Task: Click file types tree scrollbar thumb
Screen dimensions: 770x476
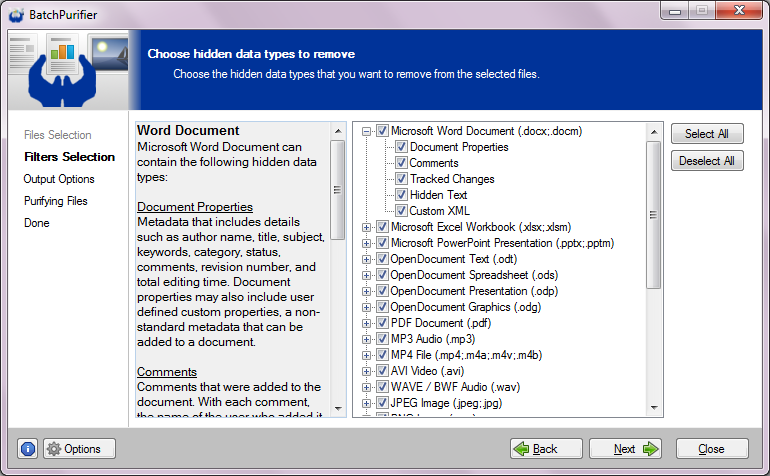Action: click(x=654, y=215)
